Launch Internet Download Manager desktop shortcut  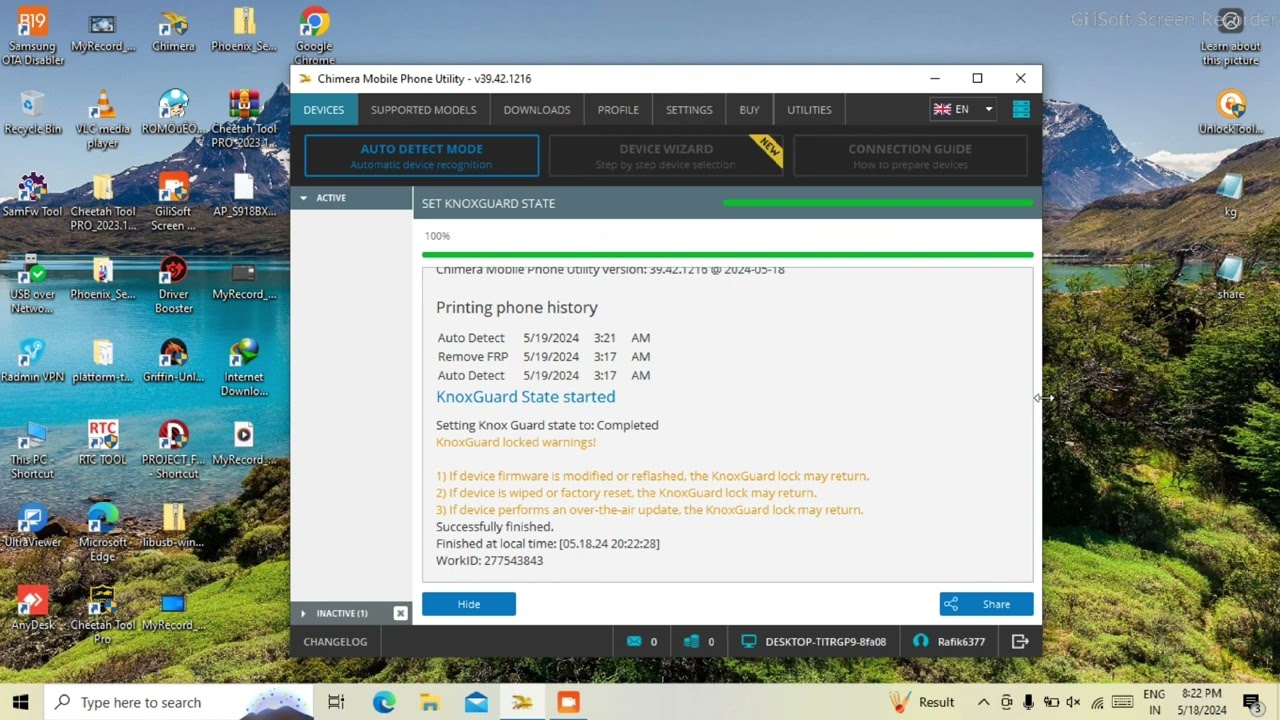pos(244,368)
